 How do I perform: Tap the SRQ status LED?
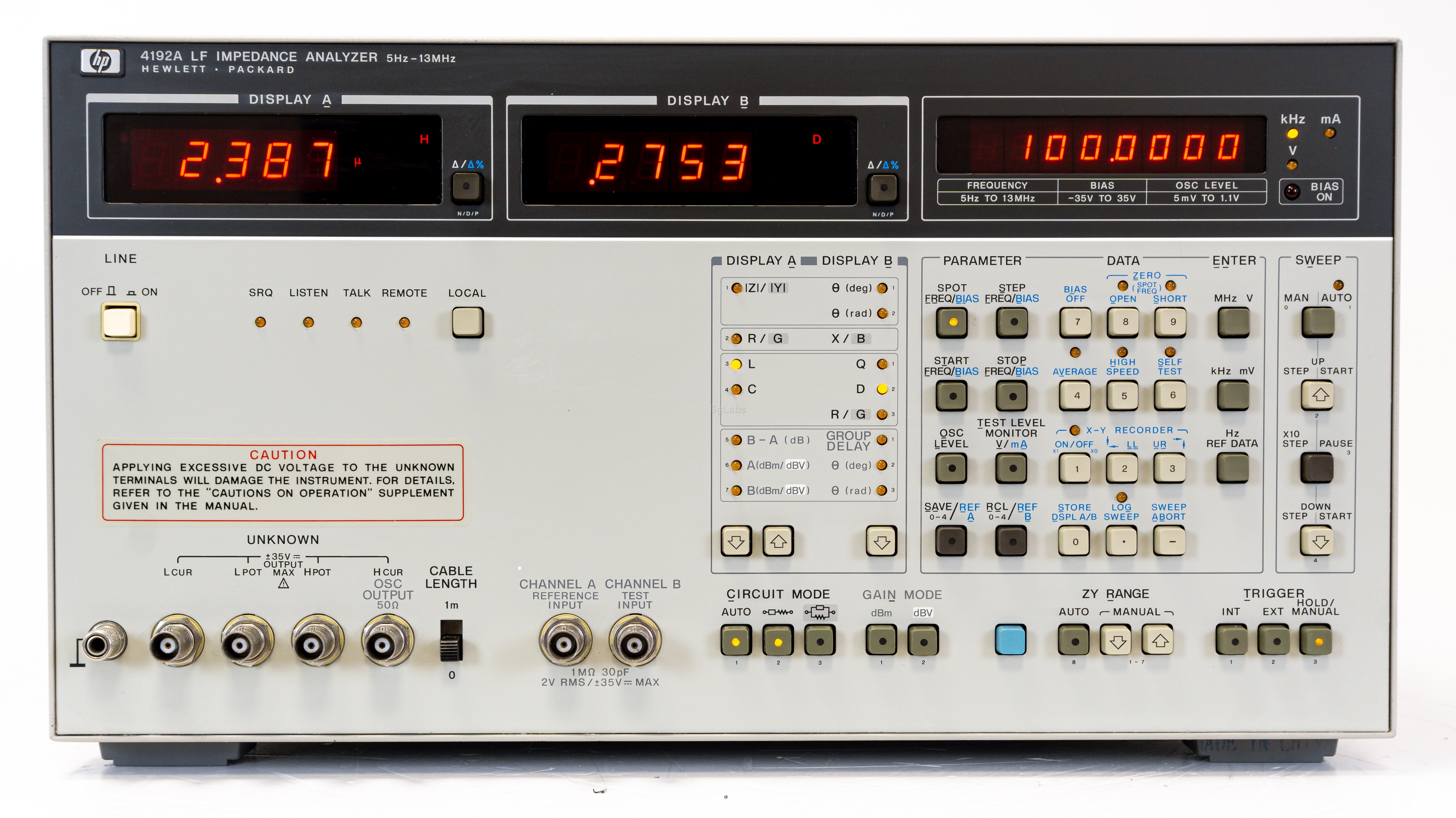(260, 322)
